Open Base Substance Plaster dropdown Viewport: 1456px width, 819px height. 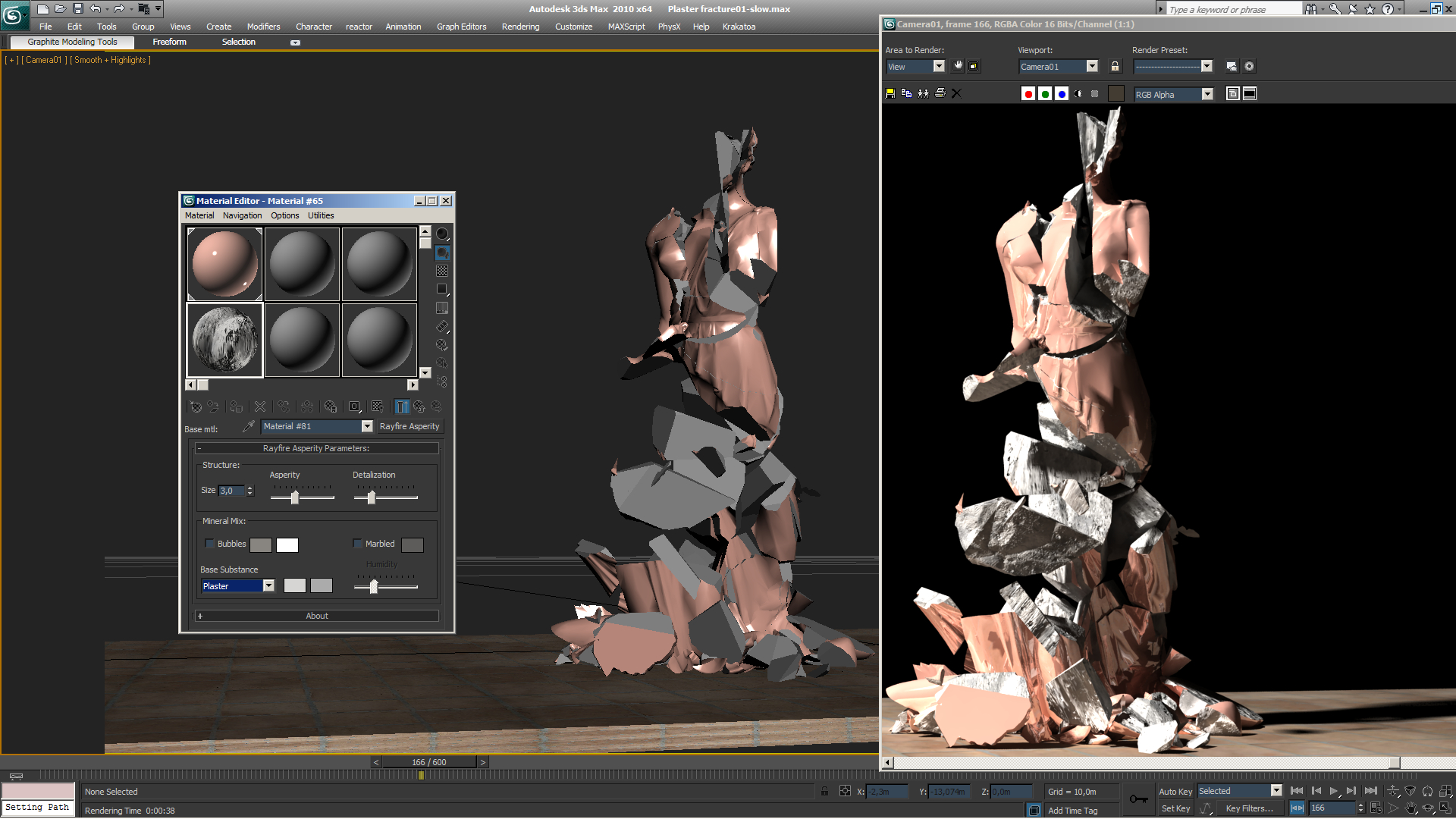[x=268, y=586]
